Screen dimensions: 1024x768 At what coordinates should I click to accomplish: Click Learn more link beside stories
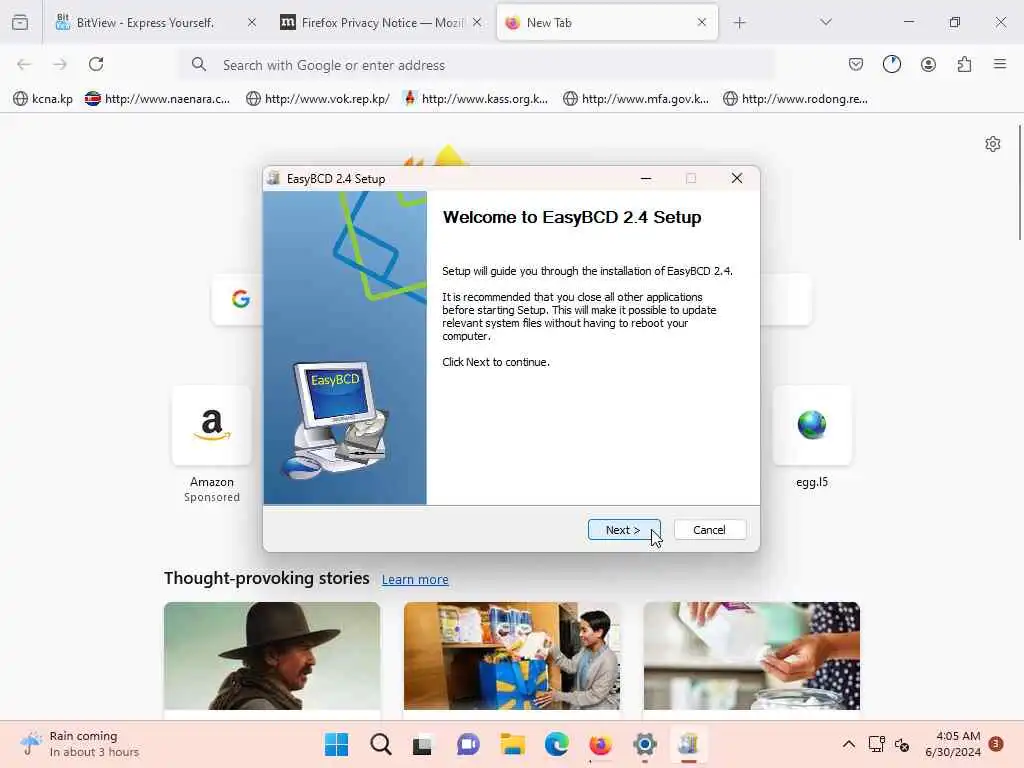point(415,579)
